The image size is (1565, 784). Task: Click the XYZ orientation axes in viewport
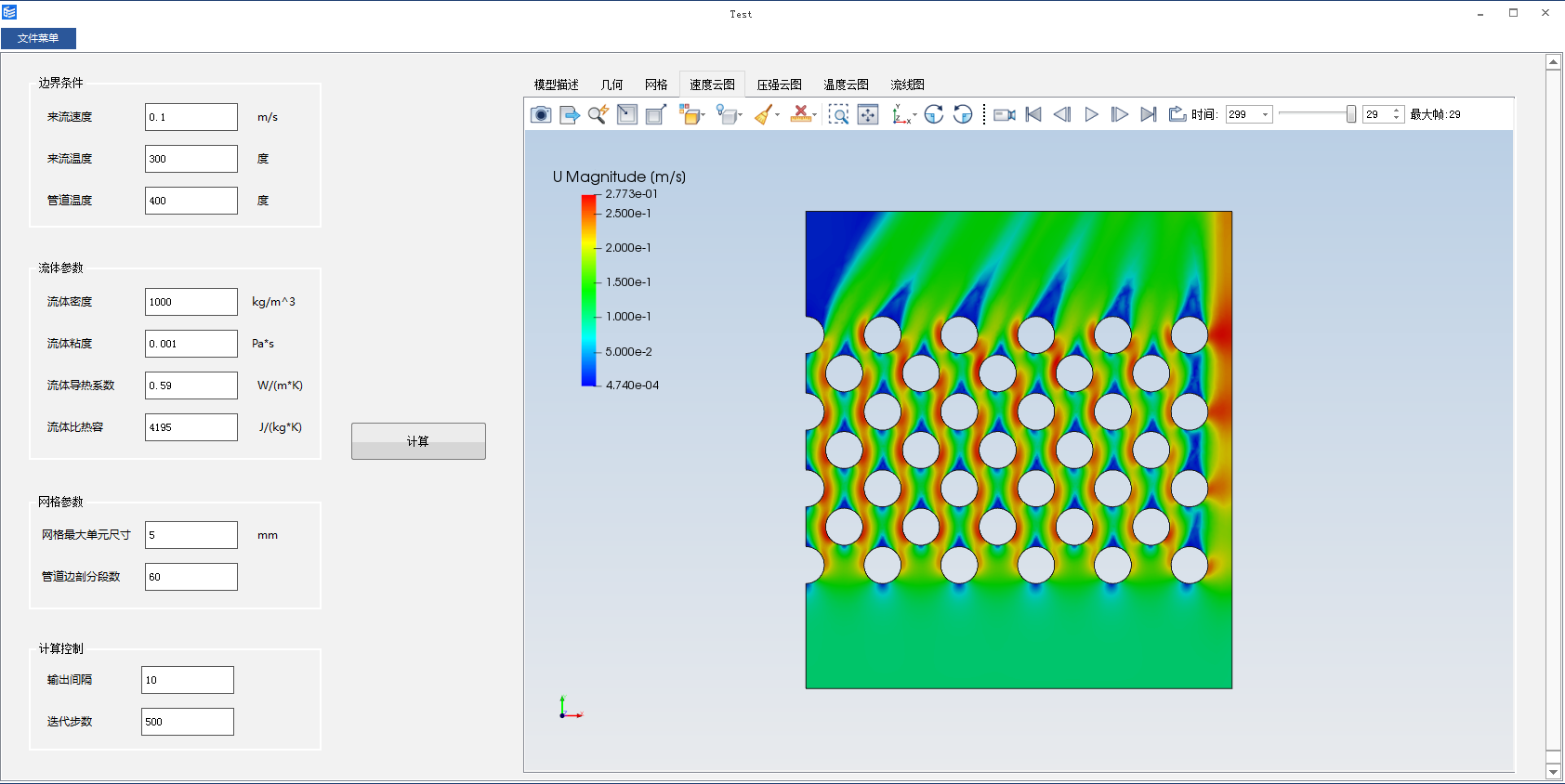click(x=570, y=707)
